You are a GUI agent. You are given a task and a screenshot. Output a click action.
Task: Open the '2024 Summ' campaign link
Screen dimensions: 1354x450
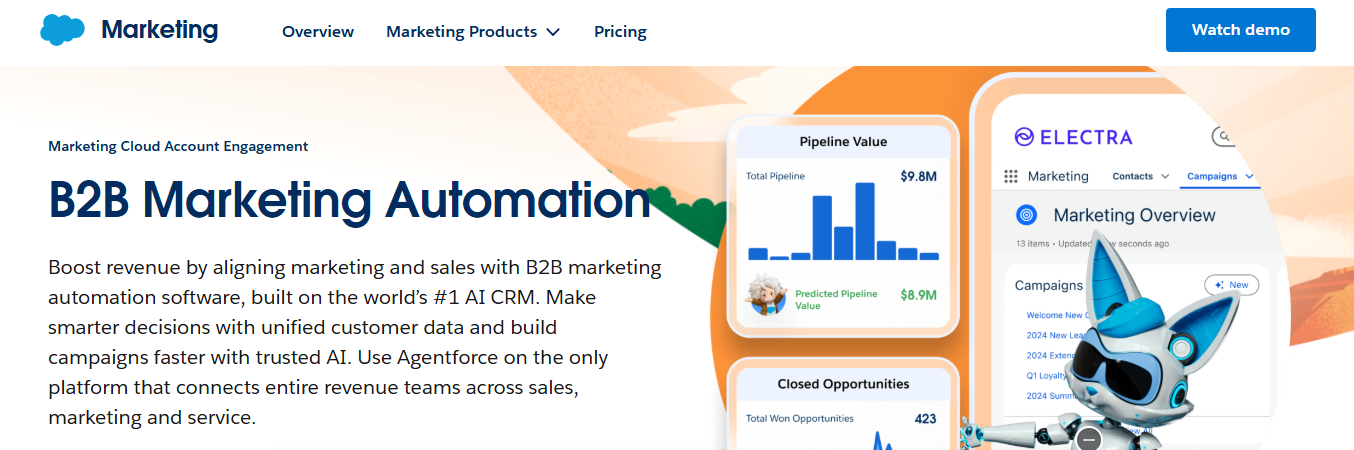tap(1051, 396)
